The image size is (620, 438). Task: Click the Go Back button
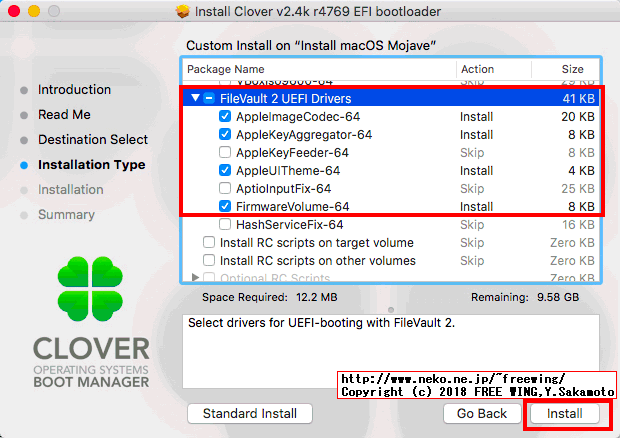[x=482, y=413]
